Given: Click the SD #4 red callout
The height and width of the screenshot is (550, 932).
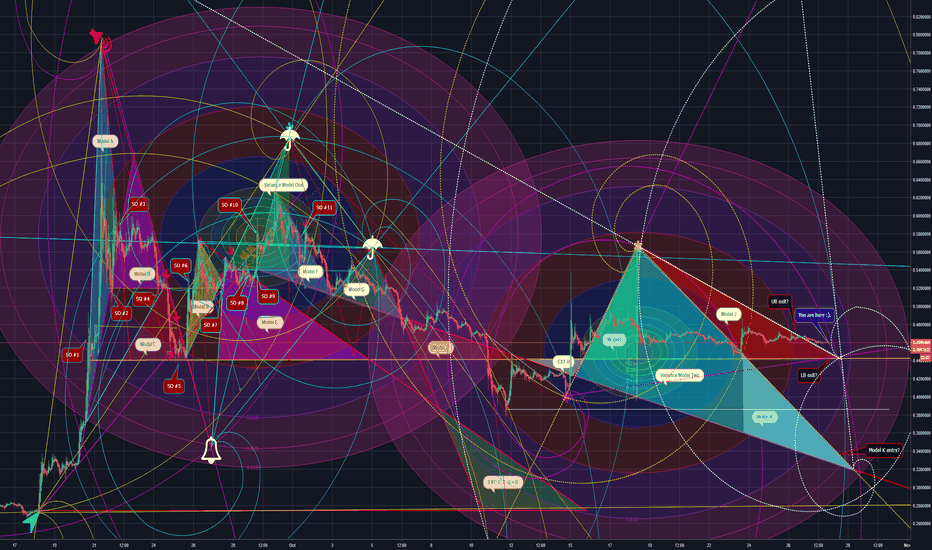Looking at the screenshot, I should coord(143,298).
